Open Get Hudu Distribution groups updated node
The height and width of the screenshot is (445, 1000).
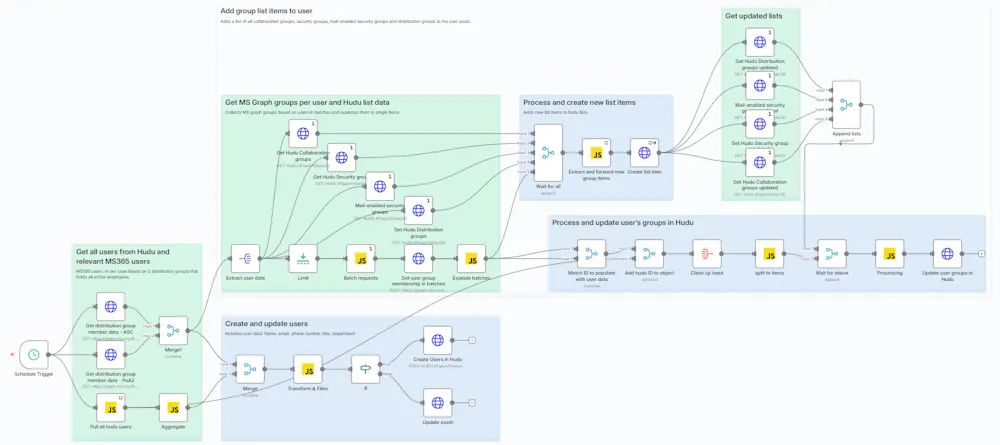click(x=760, y=42)
